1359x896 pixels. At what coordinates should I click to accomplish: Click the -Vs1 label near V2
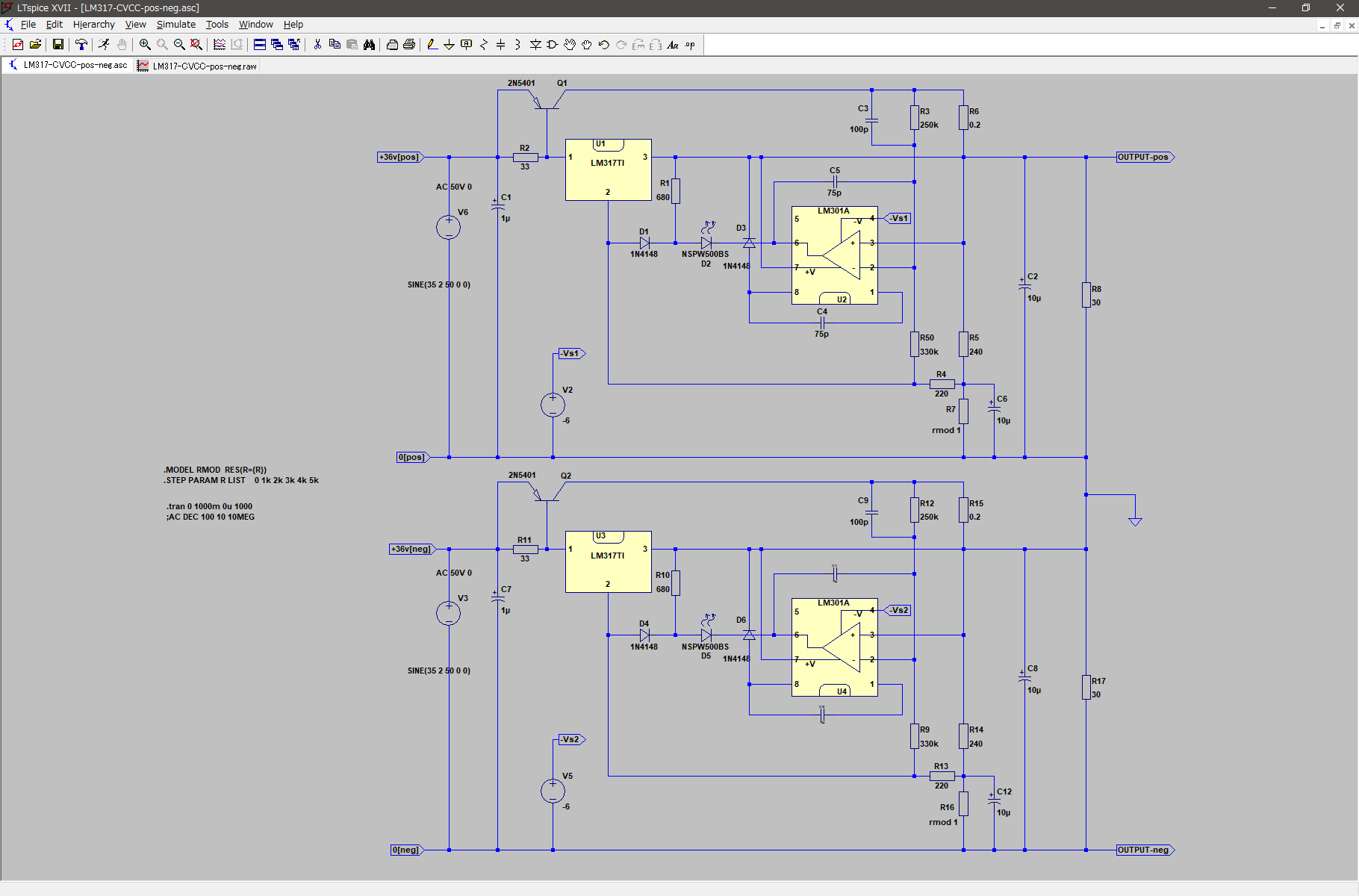[571, 353]
